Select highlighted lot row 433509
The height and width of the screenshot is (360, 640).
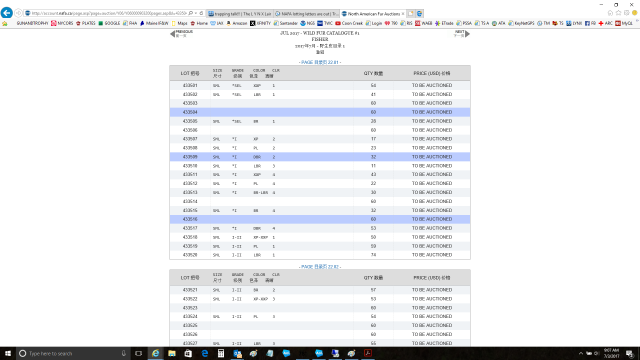point(320,157)
